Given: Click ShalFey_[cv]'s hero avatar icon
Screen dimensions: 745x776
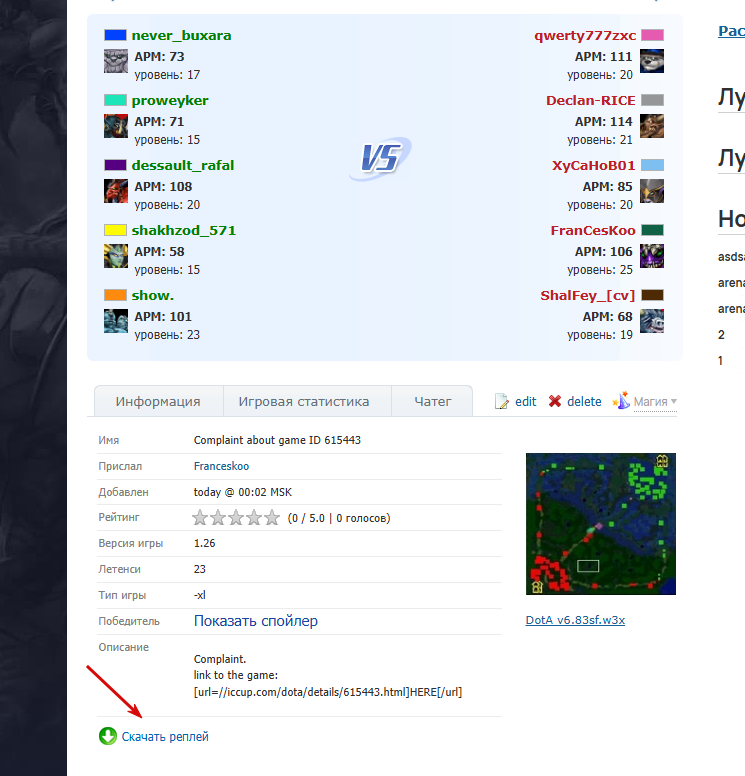Looking at the screenshot, I should (x=652, y=321).
